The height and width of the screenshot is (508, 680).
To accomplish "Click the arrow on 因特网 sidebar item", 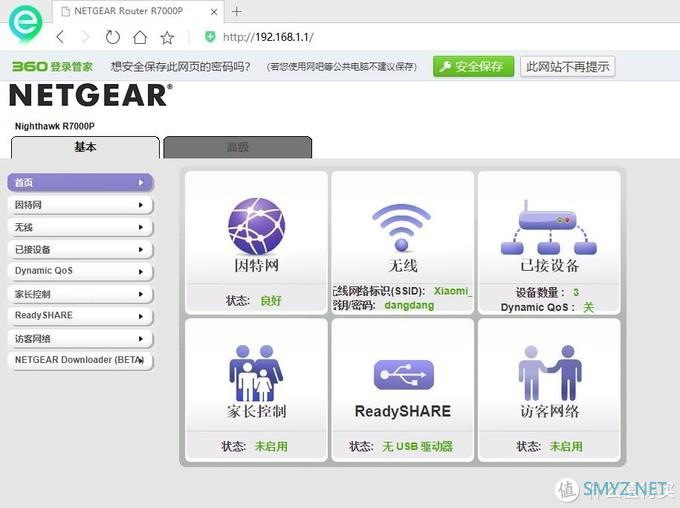I will tap(141, 205).
